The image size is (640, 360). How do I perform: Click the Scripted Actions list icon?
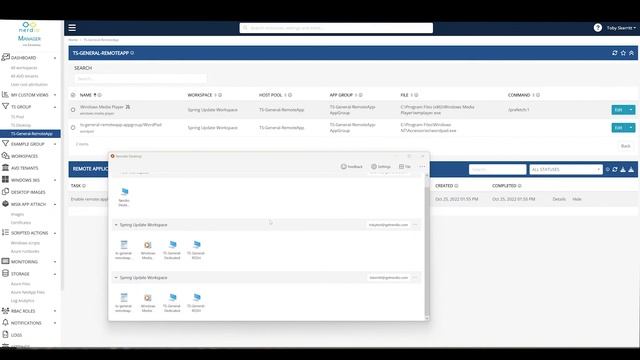tap(5, 233)
